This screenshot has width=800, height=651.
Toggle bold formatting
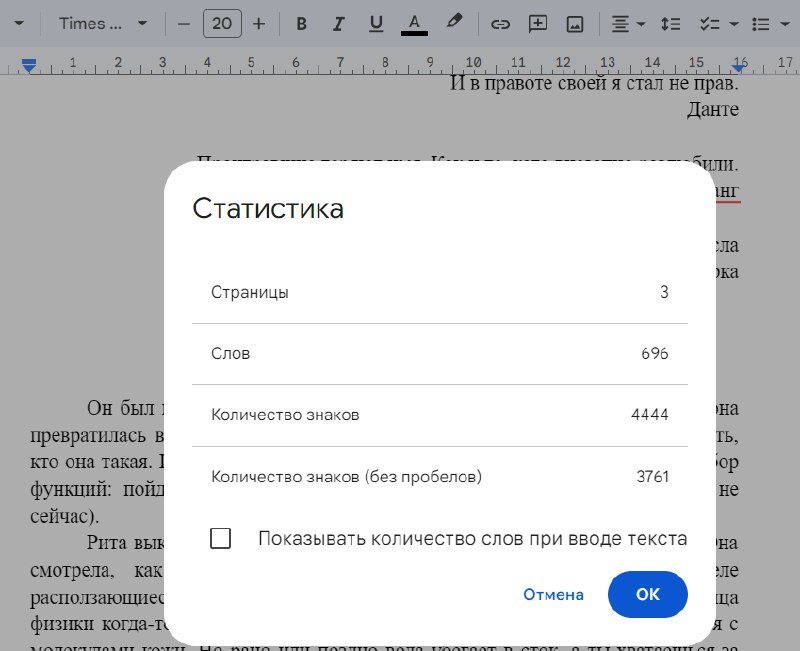(302, 23)
